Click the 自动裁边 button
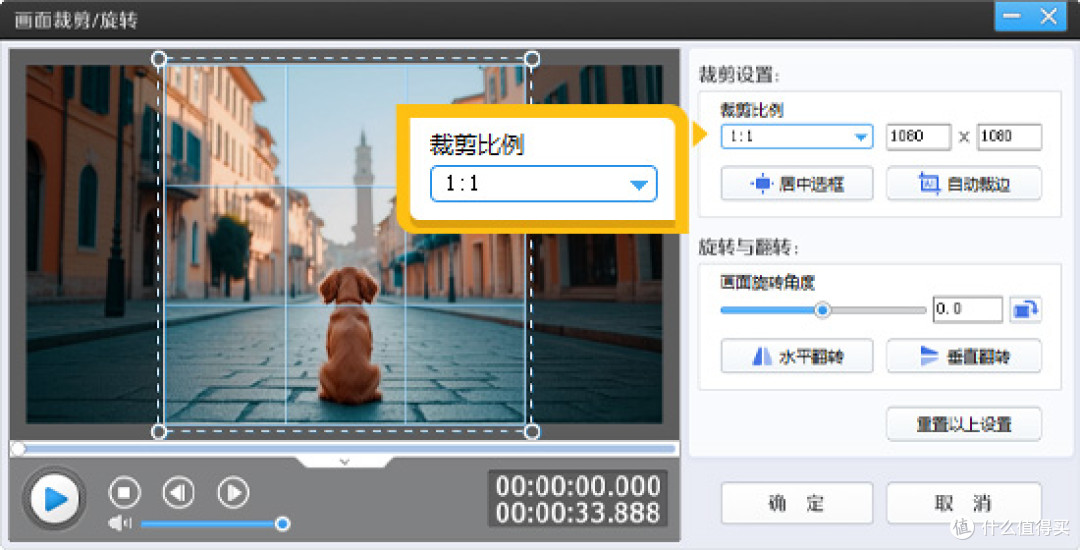 (964, 184)
